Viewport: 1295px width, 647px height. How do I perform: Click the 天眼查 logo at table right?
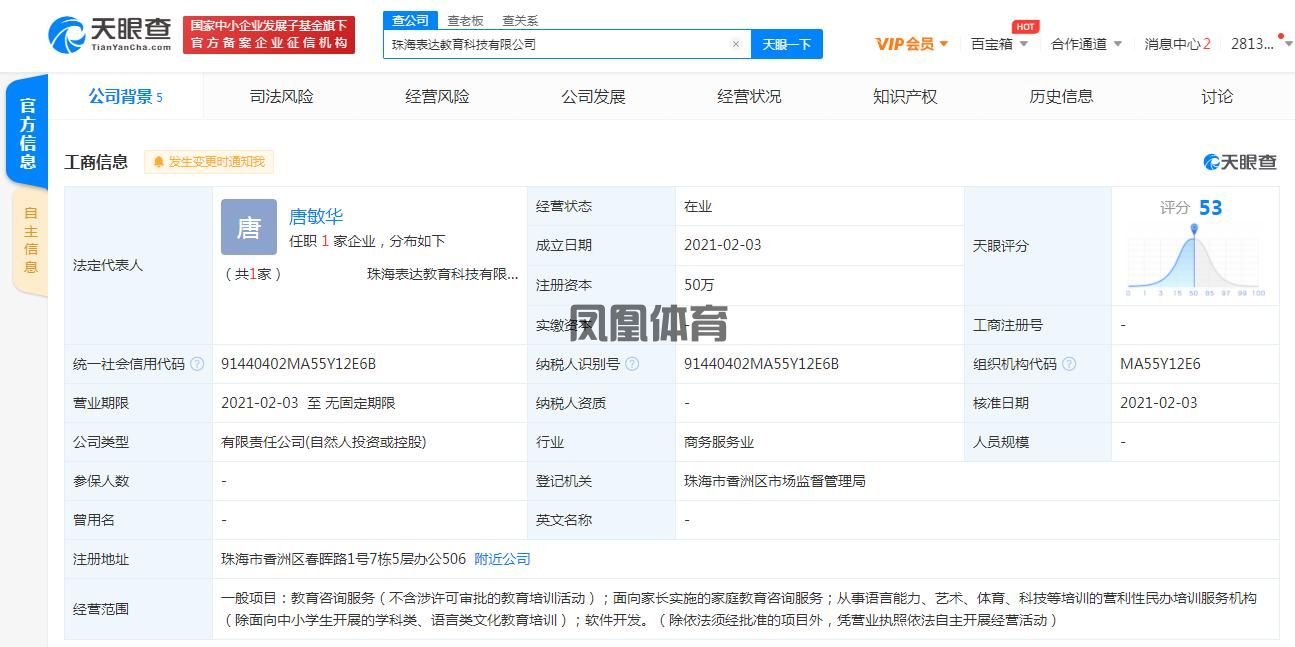(1240, 162)
